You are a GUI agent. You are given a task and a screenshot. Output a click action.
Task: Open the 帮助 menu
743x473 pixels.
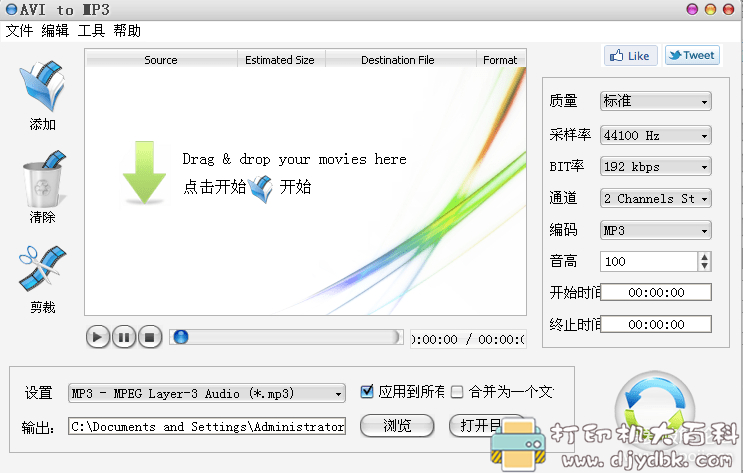click(x=127, y=31)
